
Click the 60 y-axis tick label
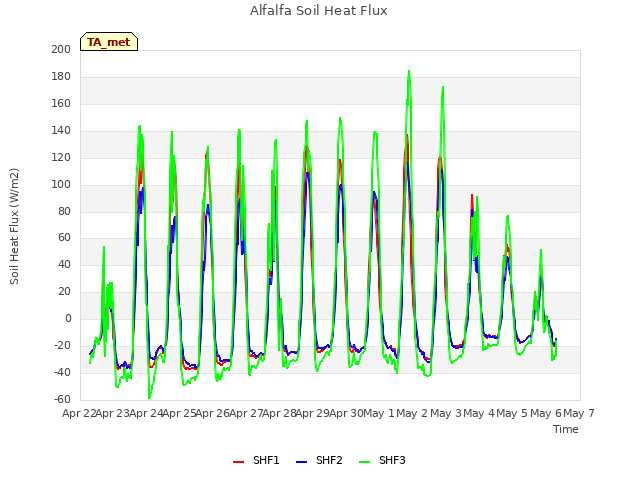coord(64,238)
